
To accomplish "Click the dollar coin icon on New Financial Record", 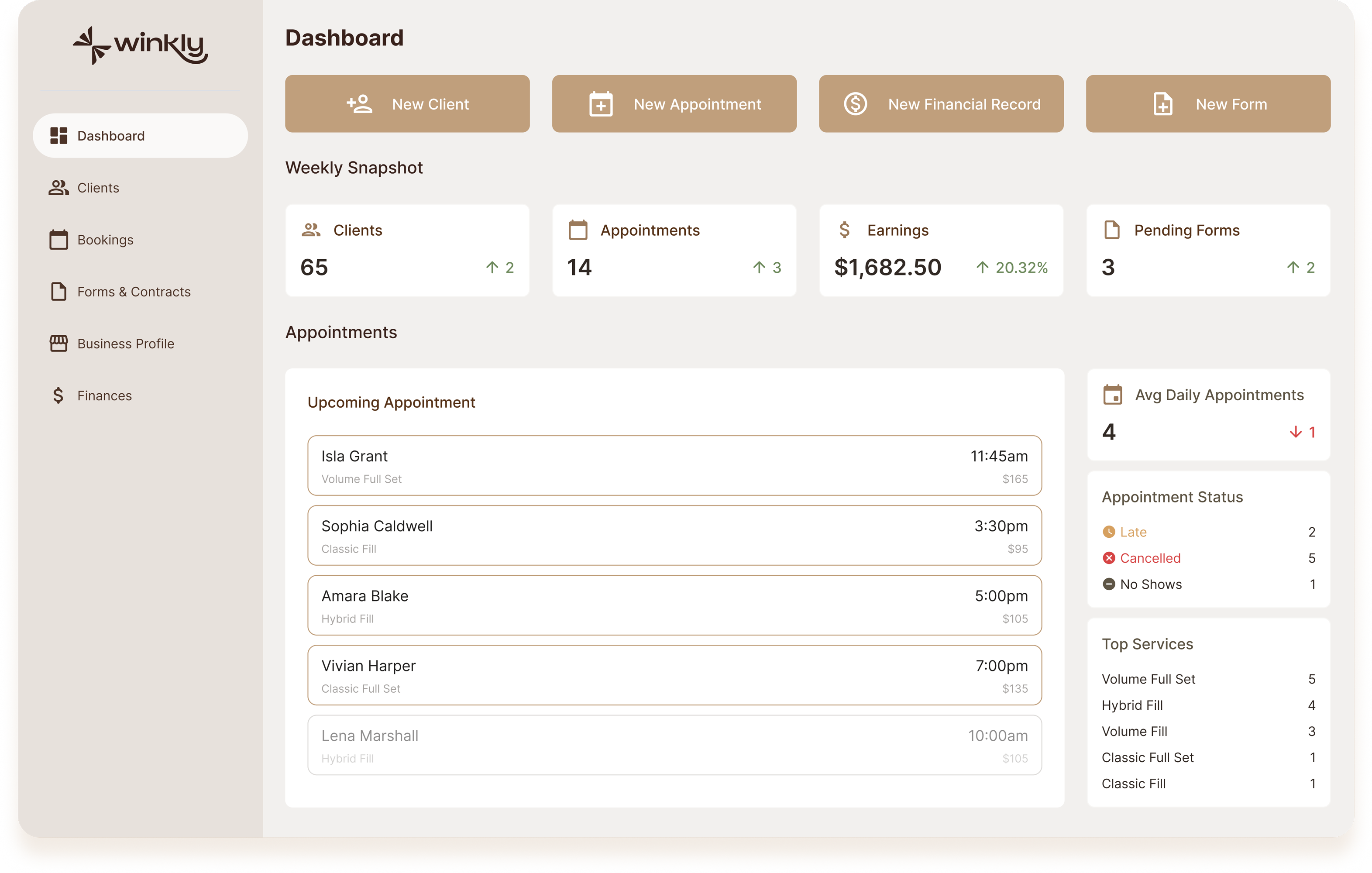I will 855,104.
